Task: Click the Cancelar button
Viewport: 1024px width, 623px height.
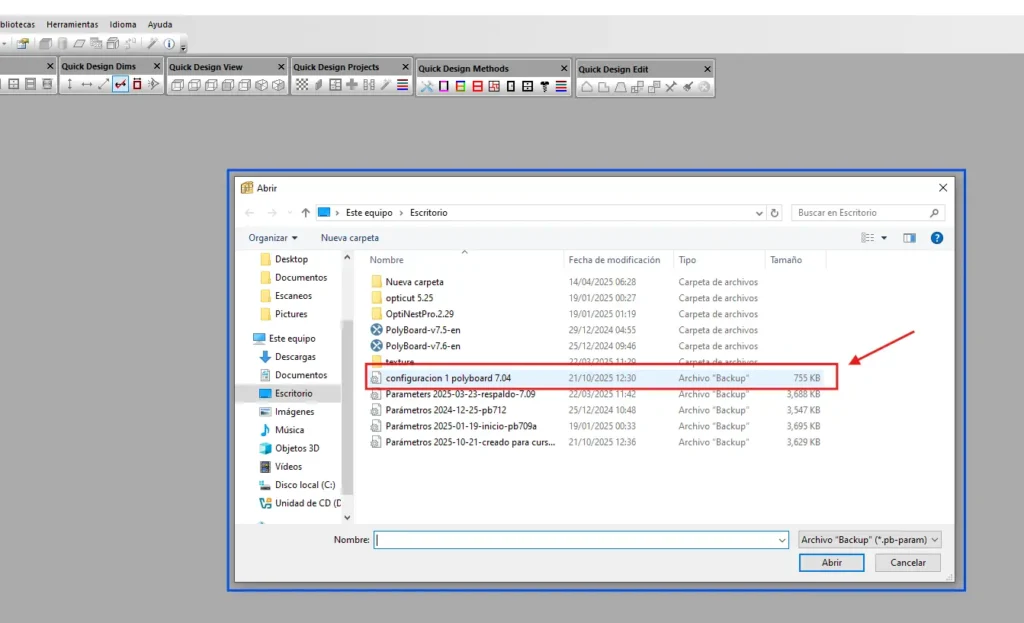Action: point(907,563)
